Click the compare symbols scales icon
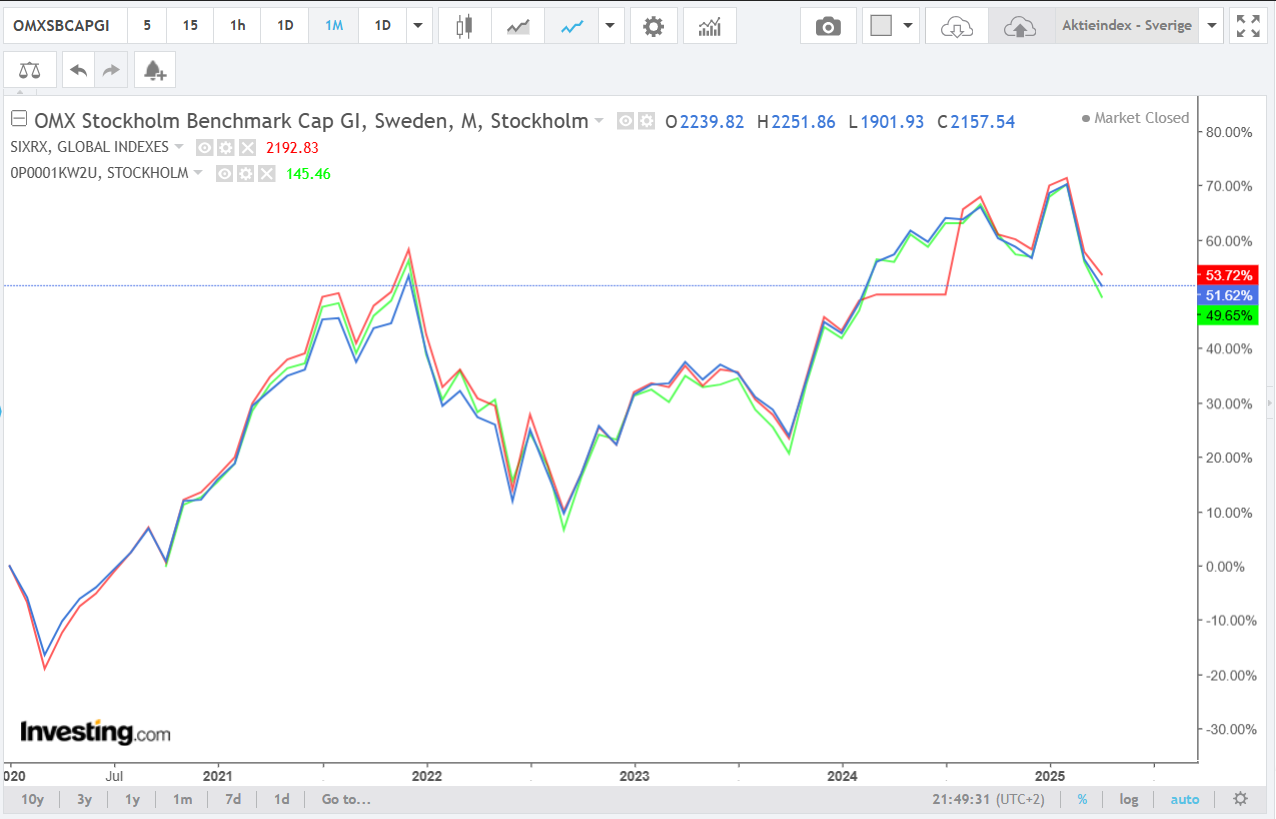Screen dimensions: 1276x819 [x=30, y=70]
